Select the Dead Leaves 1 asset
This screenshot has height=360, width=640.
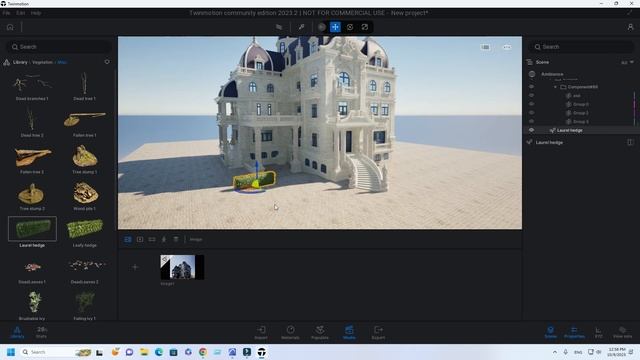[x=32, y=269]
